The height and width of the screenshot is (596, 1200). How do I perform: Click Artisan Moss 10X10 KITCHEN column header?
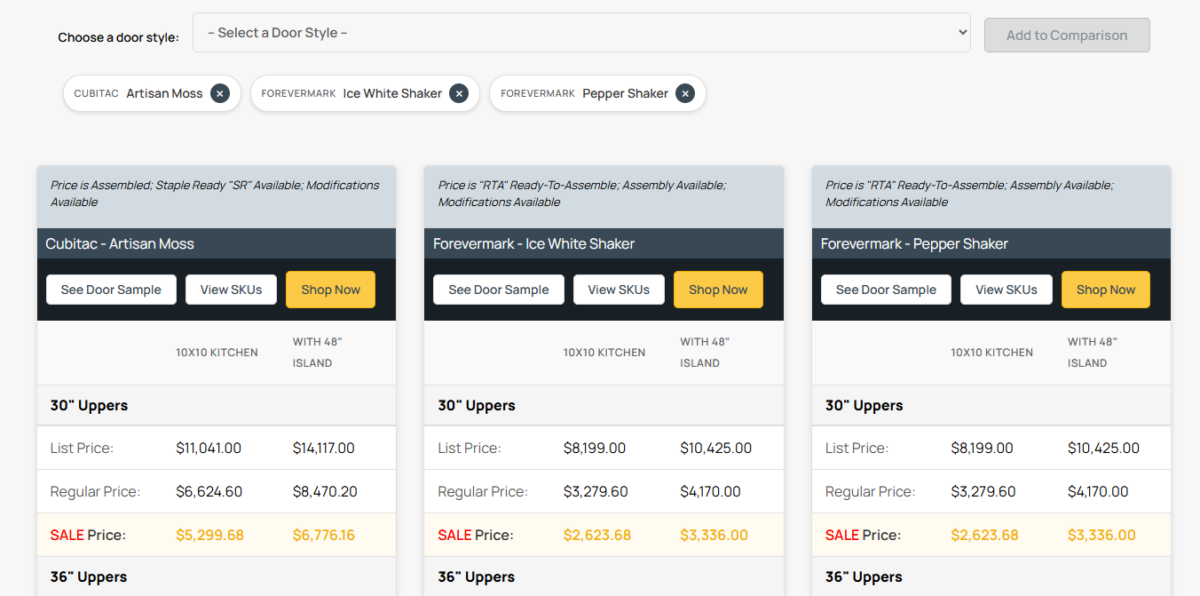tap(217, 352)
